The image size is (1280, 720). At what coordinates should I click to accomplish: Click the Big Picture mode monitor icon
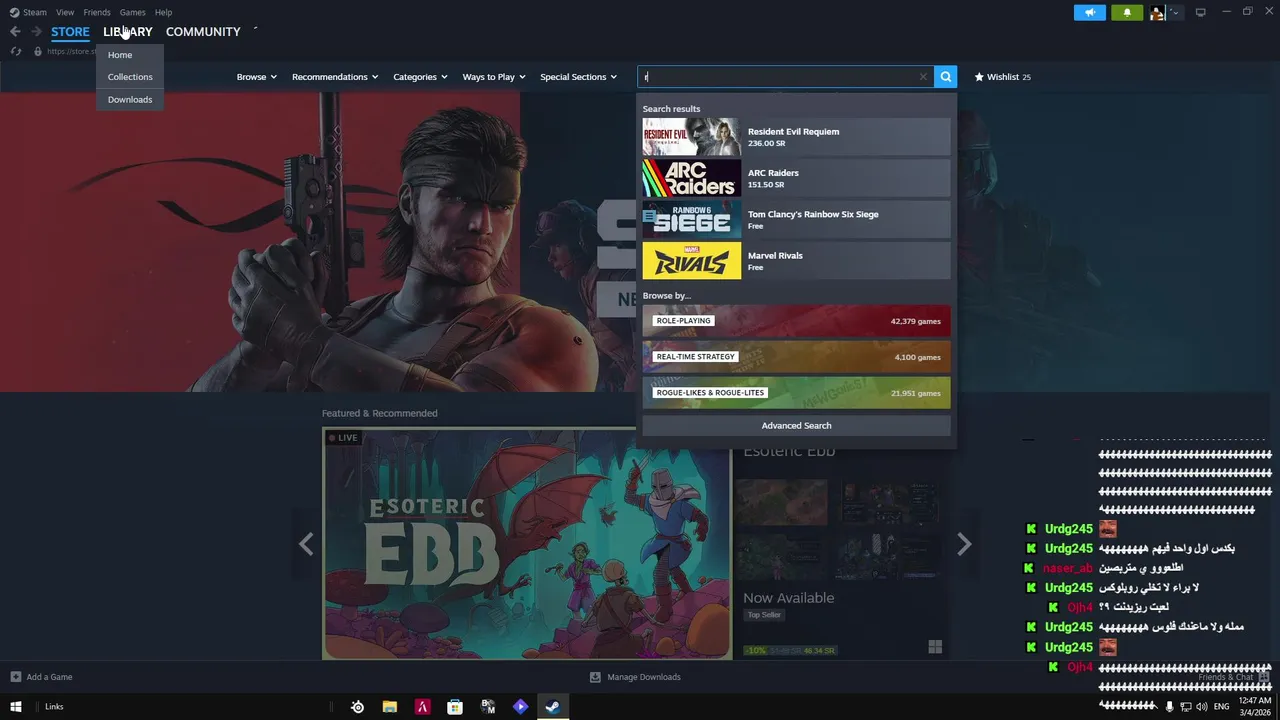coord(1201,12)
